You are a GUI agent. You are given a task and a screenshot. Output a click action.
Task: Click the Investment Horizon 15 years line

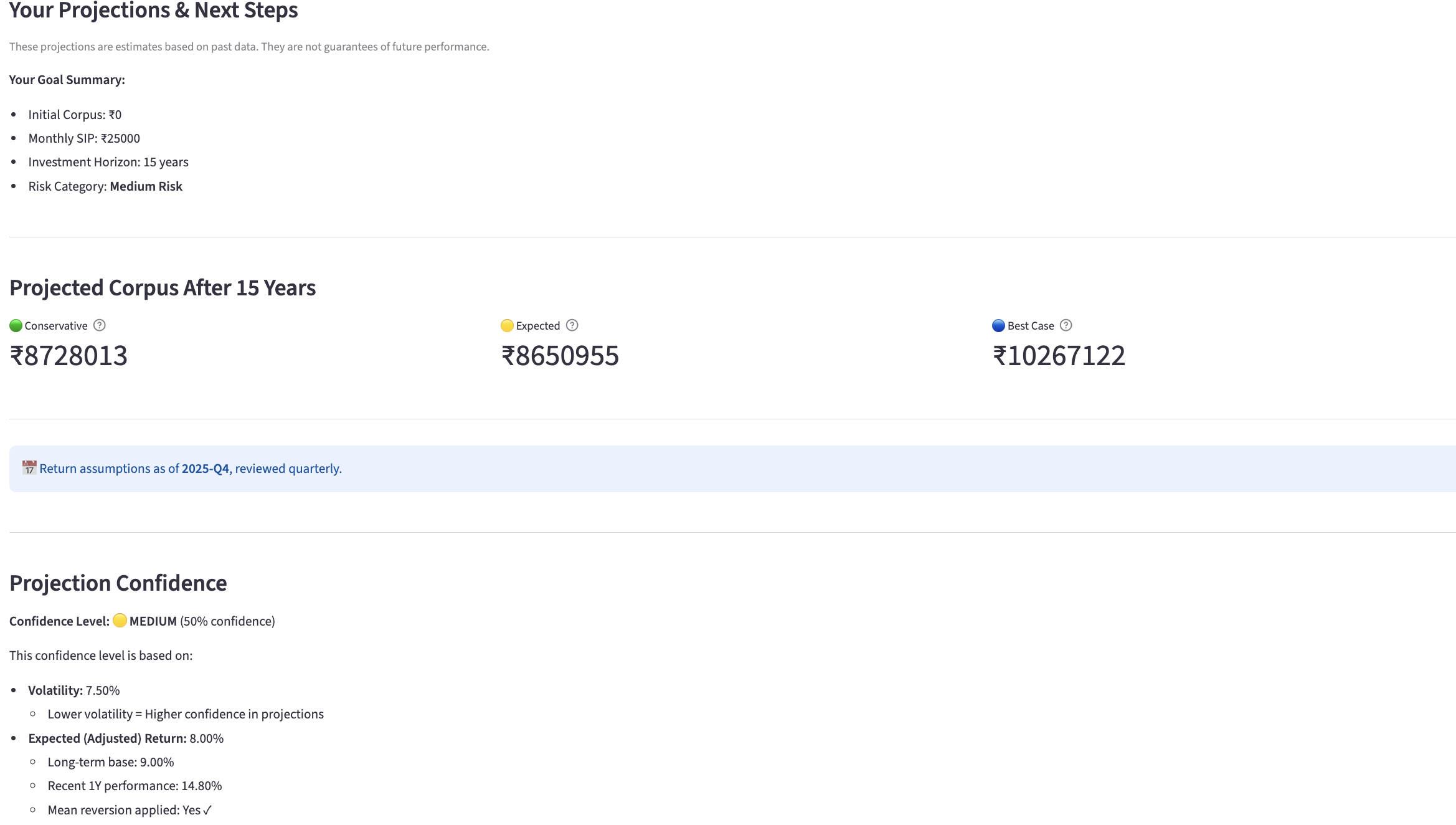pos(108,162)
